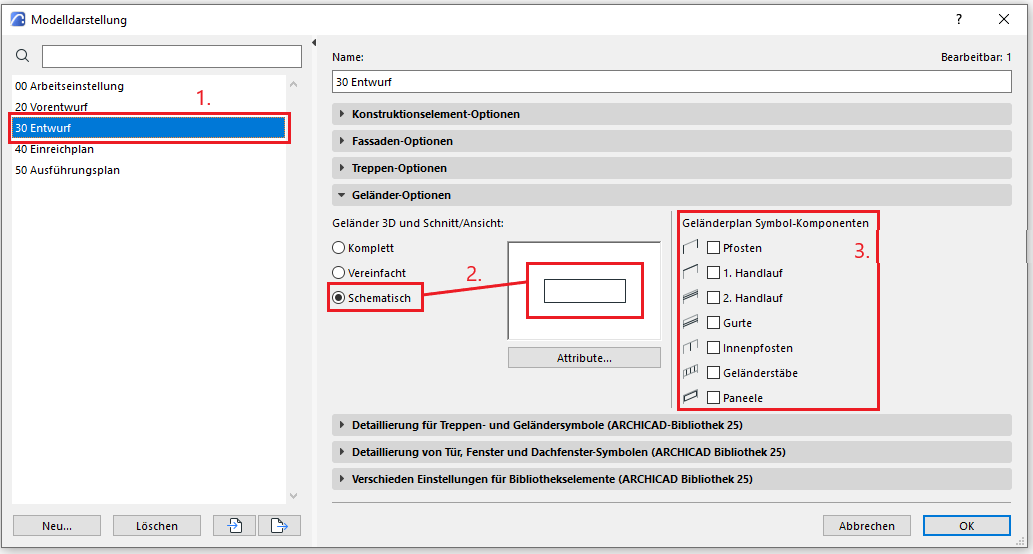
Task: Click the magnifier search icon
Action: coord(23,56)
